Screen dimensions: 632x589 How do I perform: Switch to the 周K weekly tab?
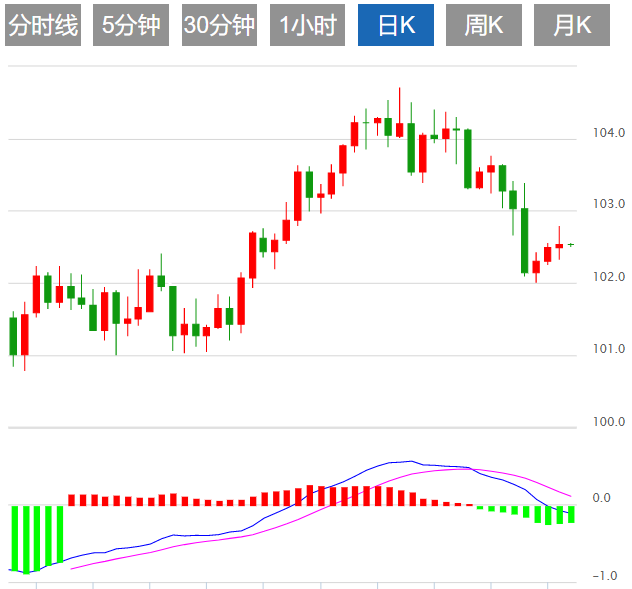[484, 25]
